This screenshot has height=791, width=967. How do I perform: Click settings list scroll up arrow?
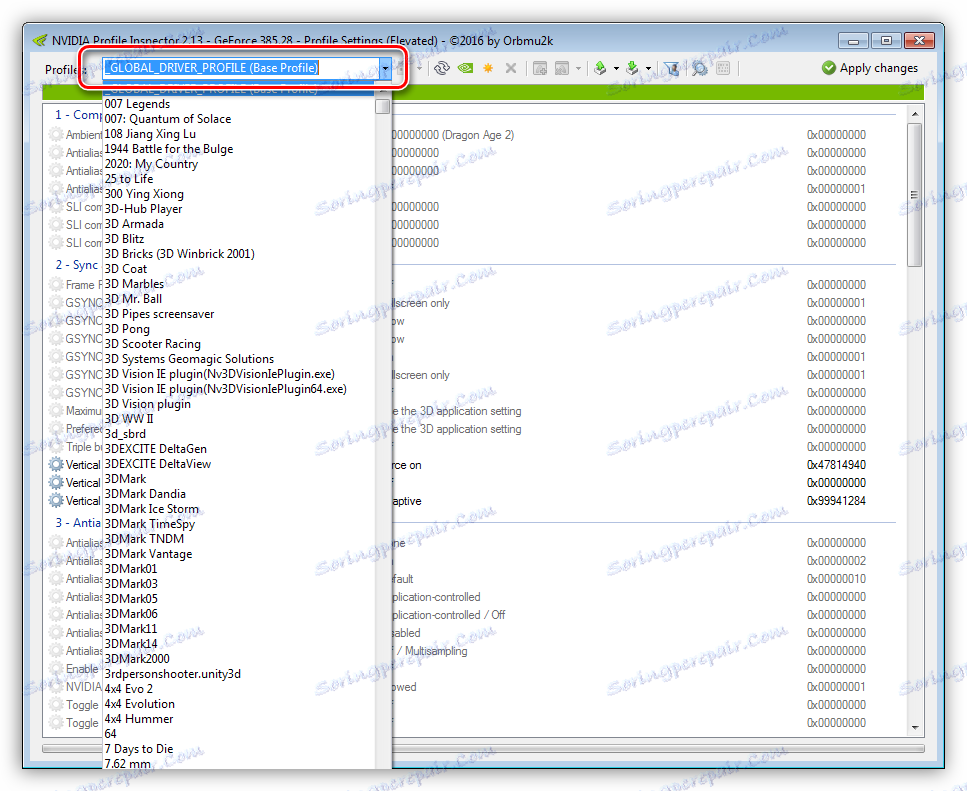915,114
